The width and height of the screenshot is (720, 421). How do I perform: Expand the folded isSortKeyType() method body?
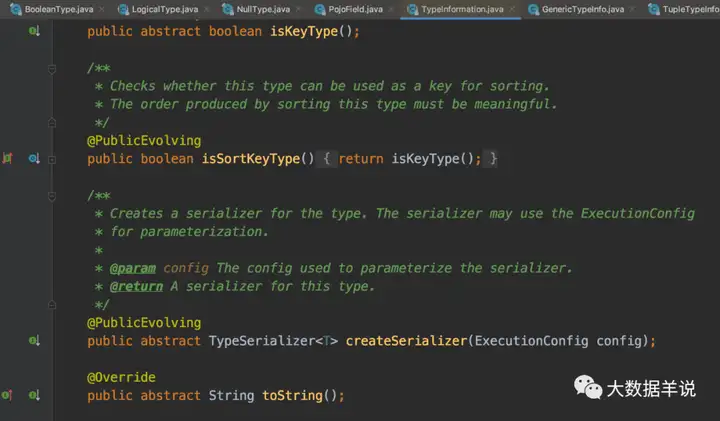tap(52, 160)
